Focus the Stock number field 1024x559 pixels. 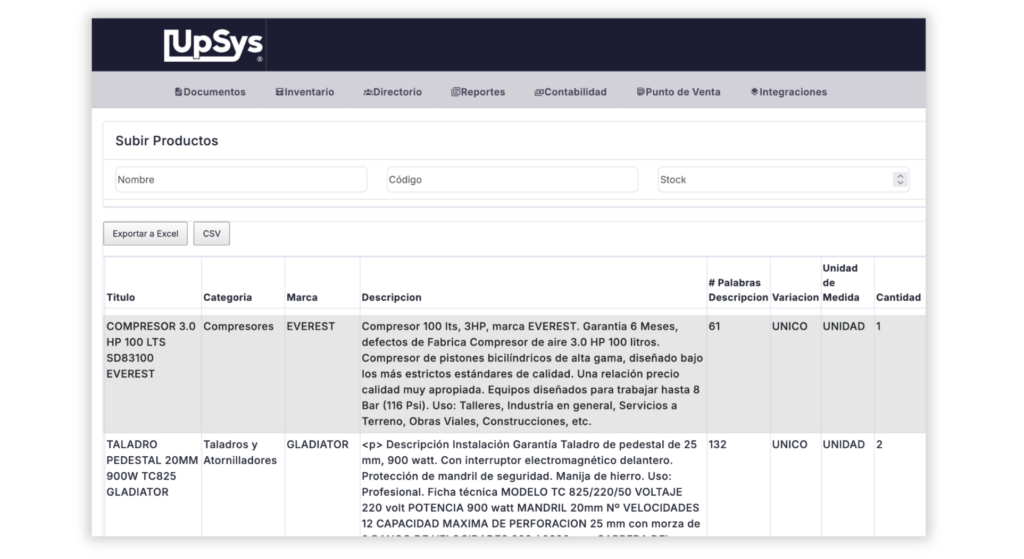[x=772, y=180]
